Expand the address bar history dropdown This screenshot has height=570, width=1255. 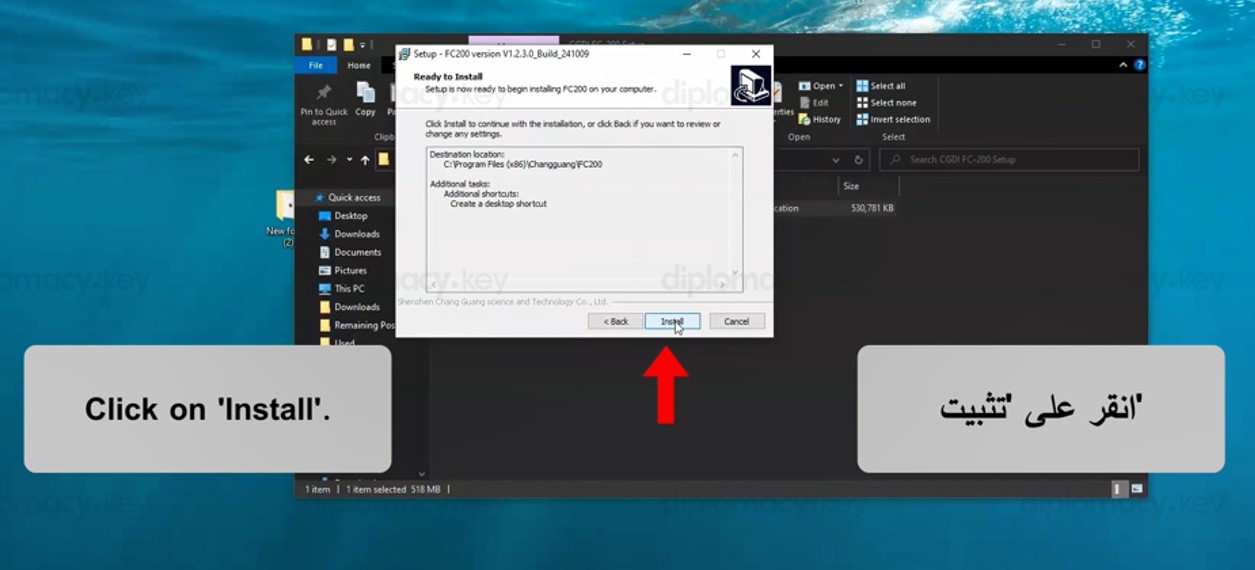pos(836,160)
